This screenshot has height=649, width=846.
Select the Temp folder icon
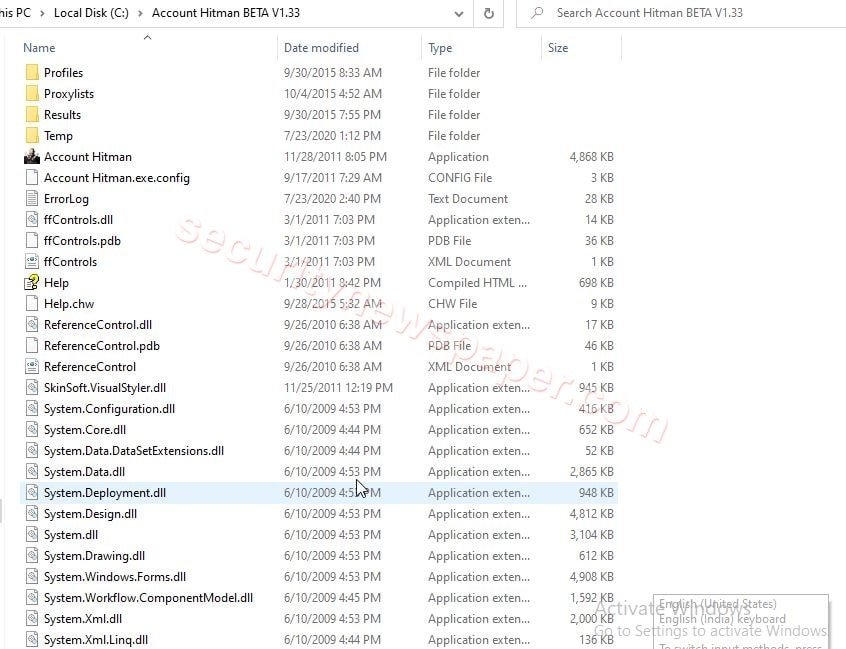point(32,135)
